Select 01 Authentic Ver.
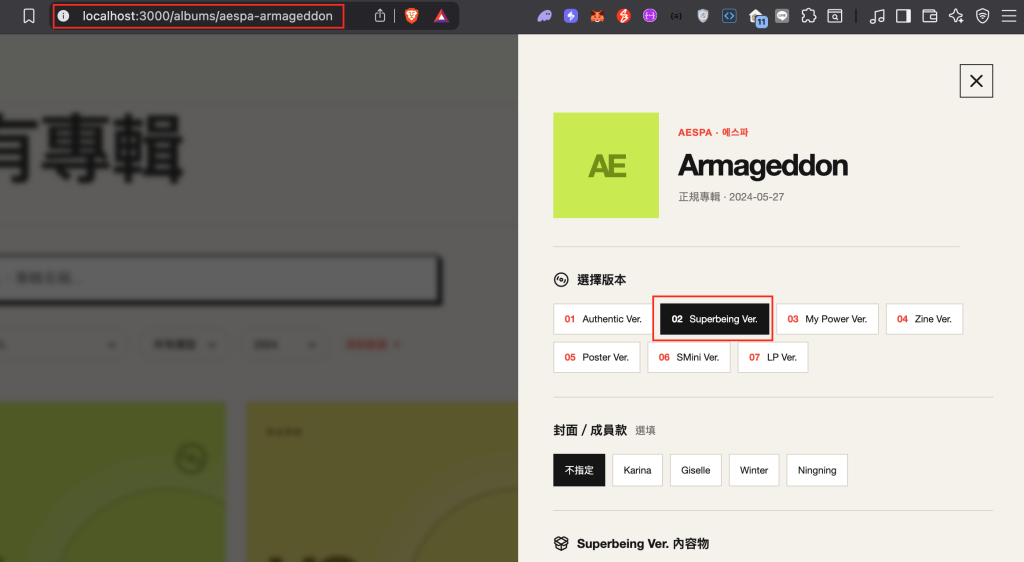Screen dimensions: 1024x562 click(603, 319)
